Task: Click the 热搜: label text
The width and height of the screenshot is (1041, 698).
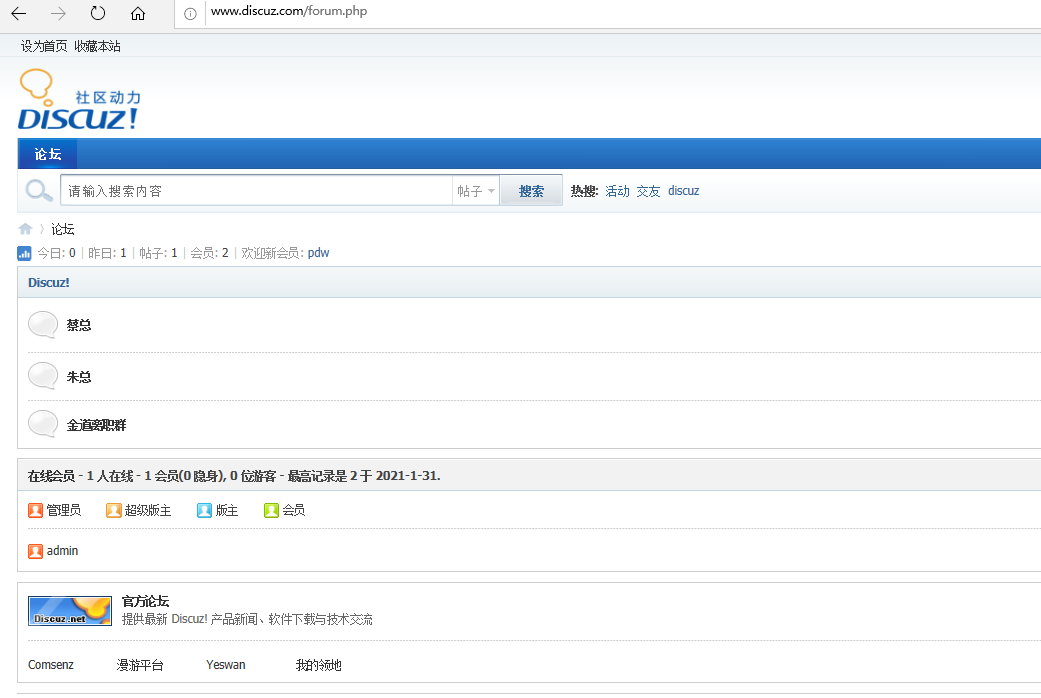Action: (x=584, y=191)
